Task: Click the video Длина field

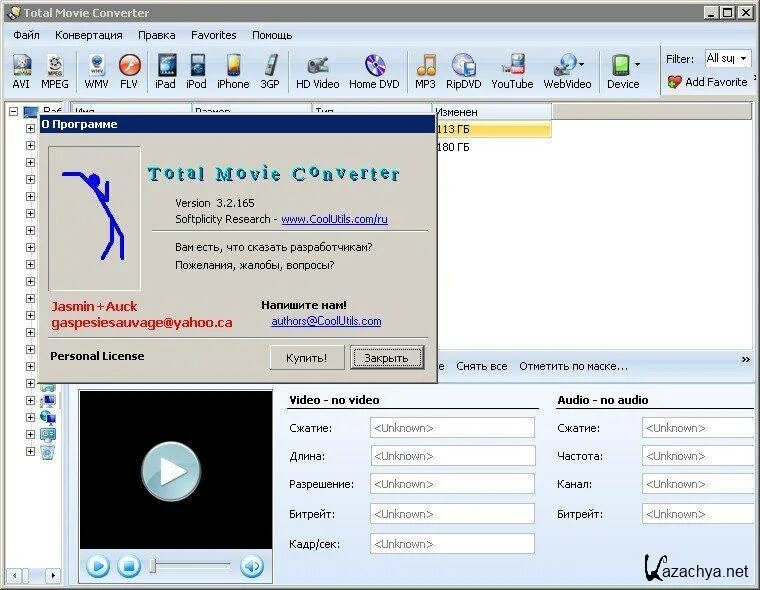Action: [452, 456]
